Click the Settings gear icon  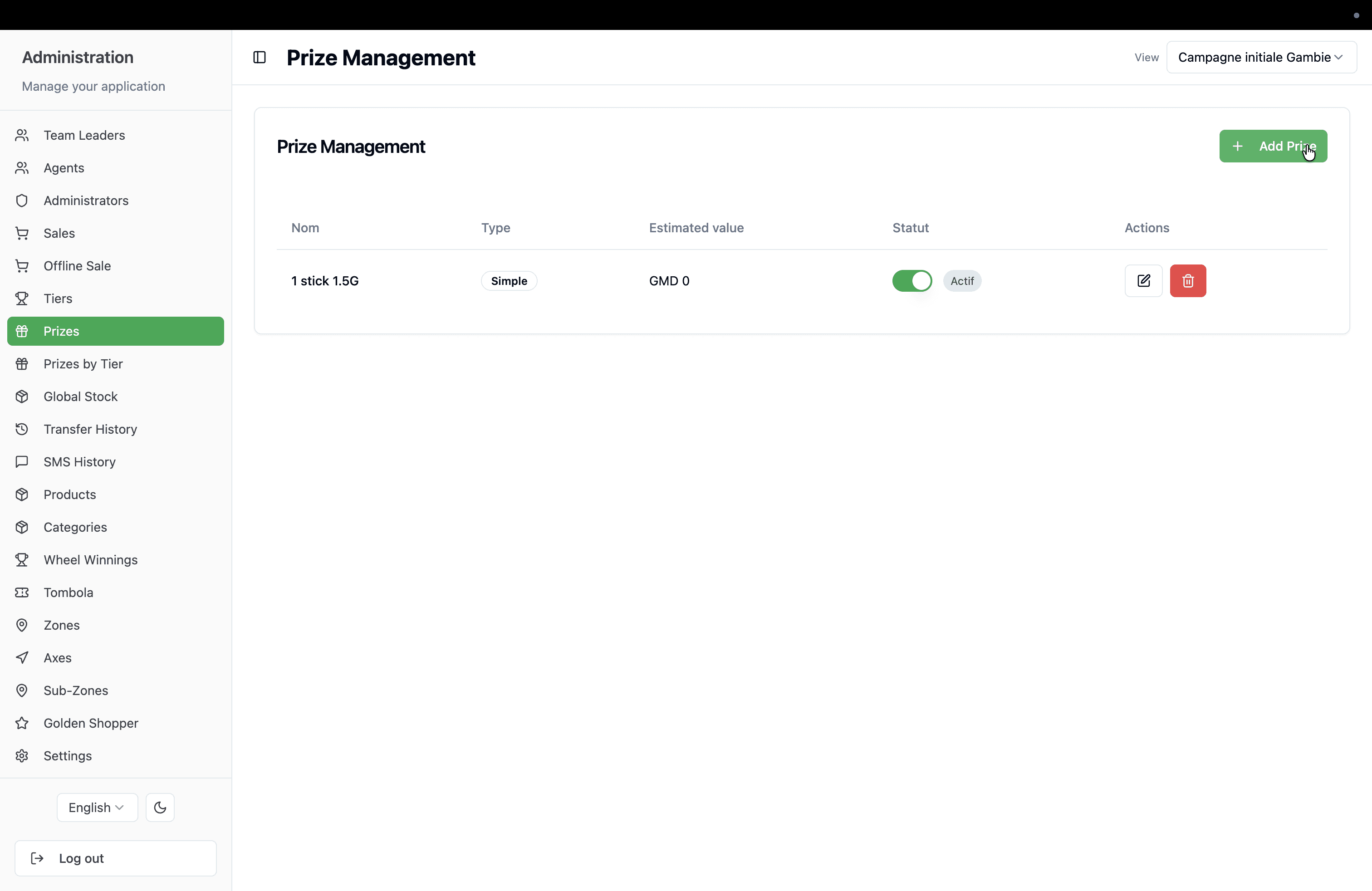(22, 755)
